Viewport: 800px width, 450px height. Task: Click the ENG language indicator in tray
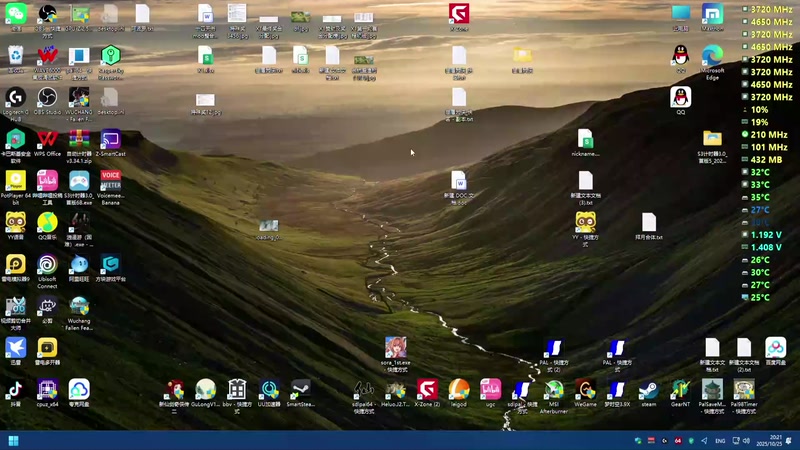tap(720, 441)
